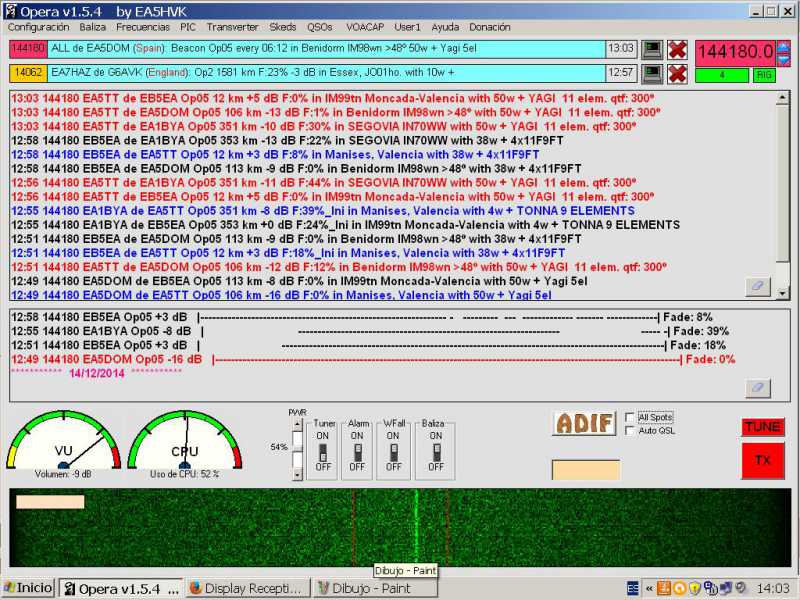Switch to Display Recepti... taskbar window
Screen dimensions: 800x600
pos(248,588)
